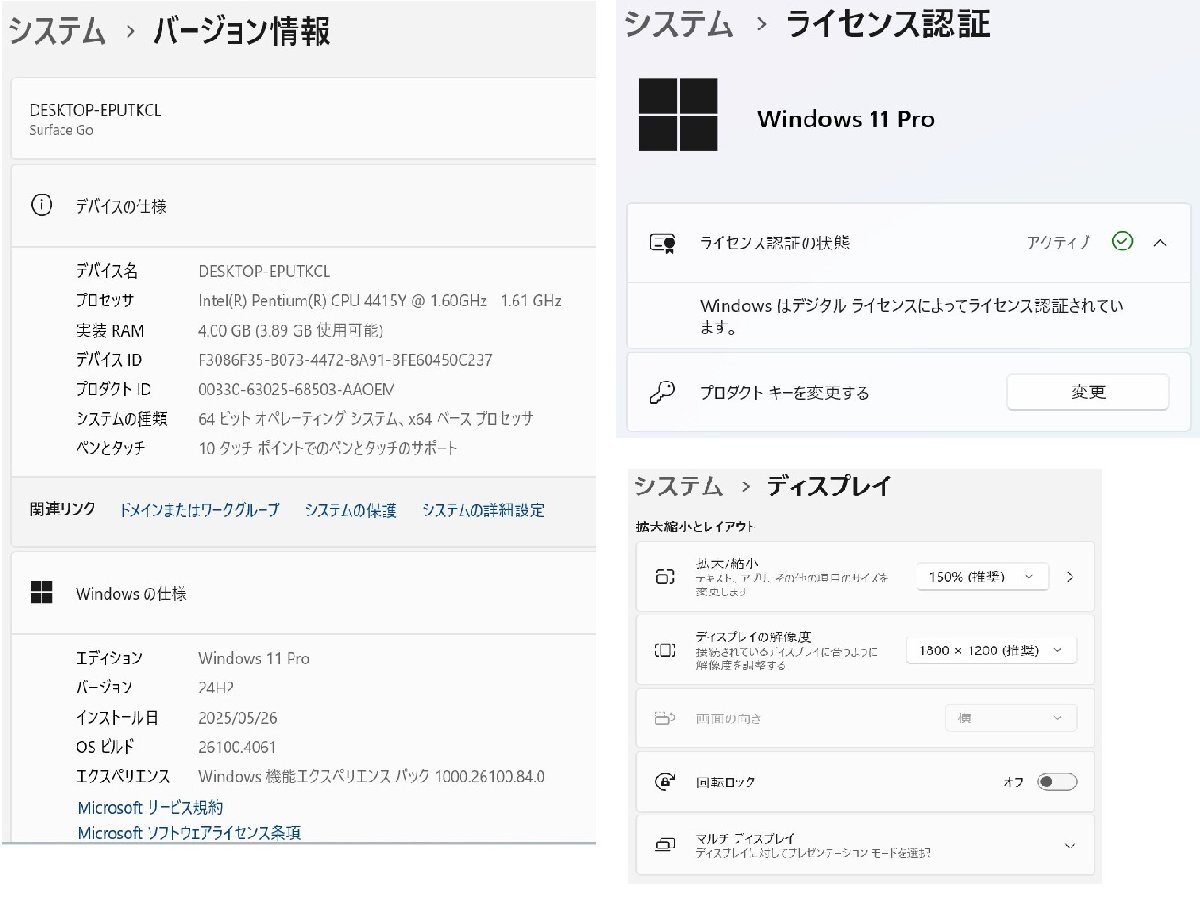The image size is (1200, 909).
Task: Click the 回転ロック rotation lock icon
Action: pyautogui.click(x=667, y=781)
